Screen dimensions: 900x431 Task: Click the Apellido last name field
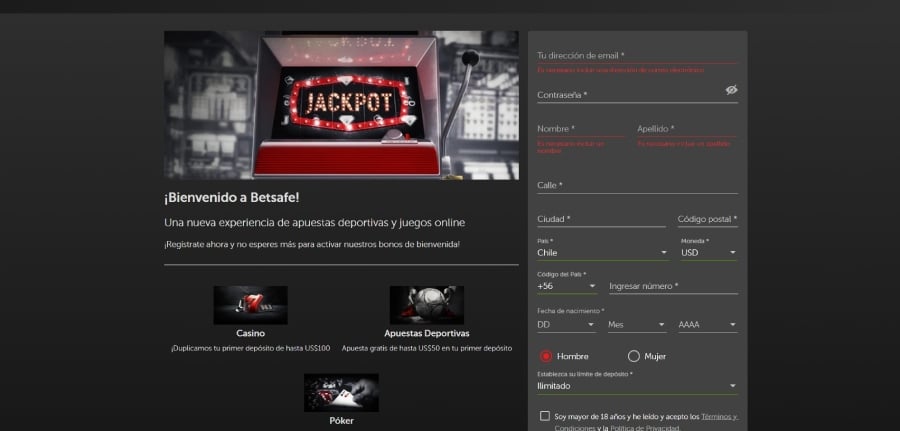pos(687,129)
